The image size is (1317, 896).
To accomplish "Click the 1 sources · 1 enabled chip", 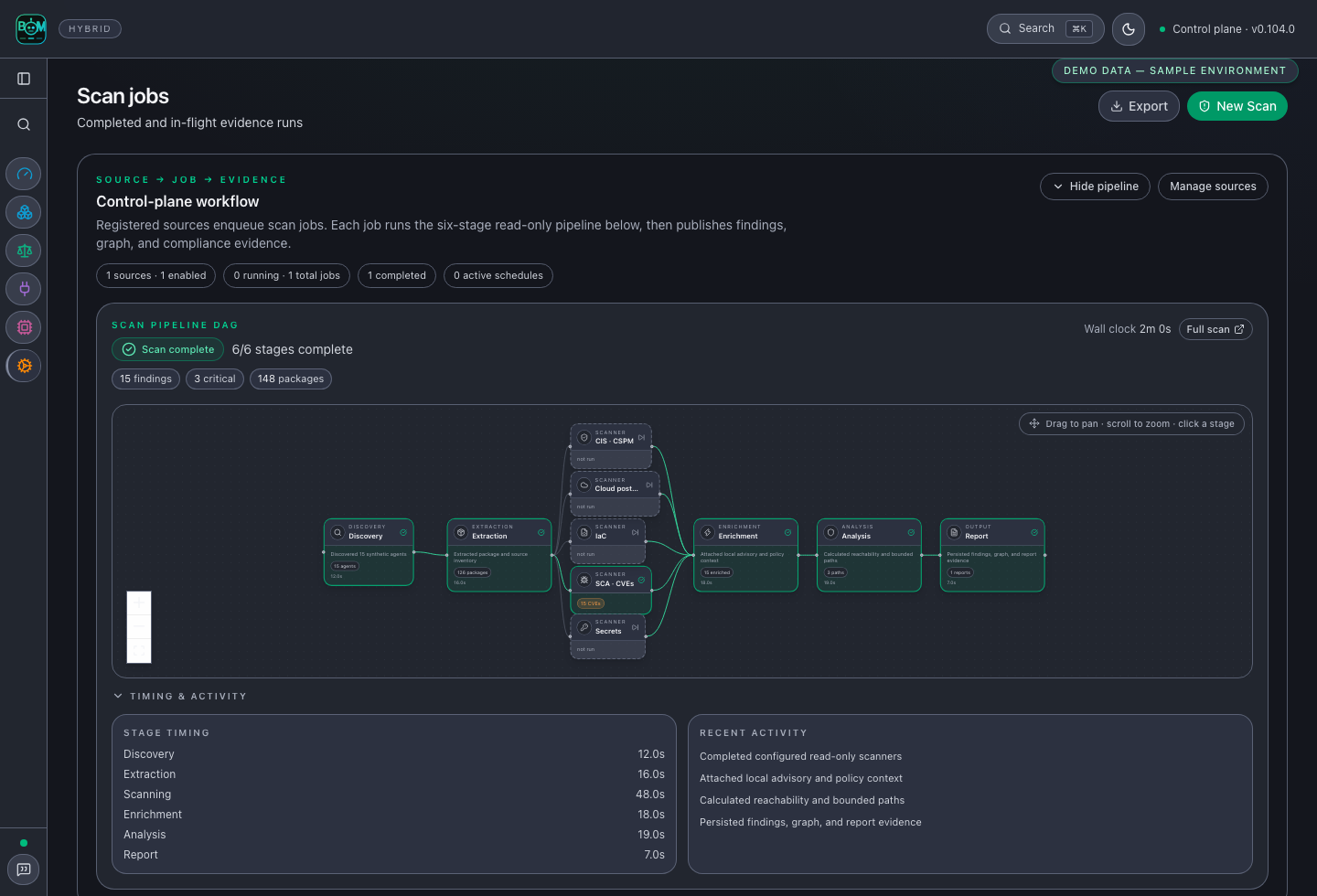I will point(156,275).
